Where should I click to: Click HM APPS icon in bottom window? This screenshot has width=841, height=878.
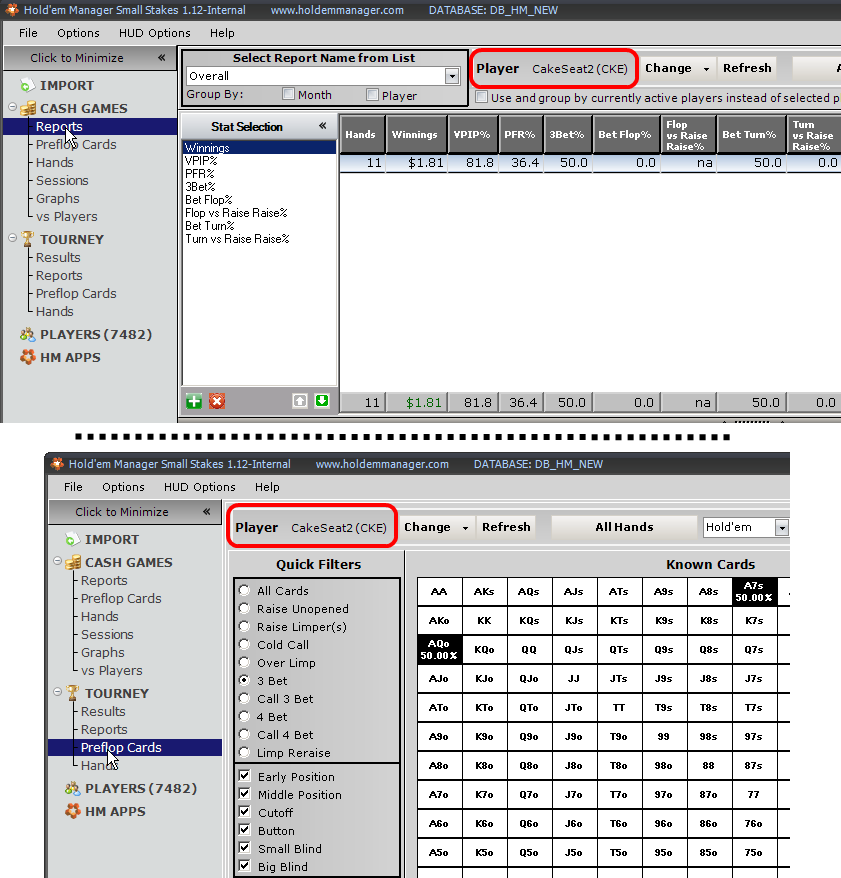(x=73, y=811)
